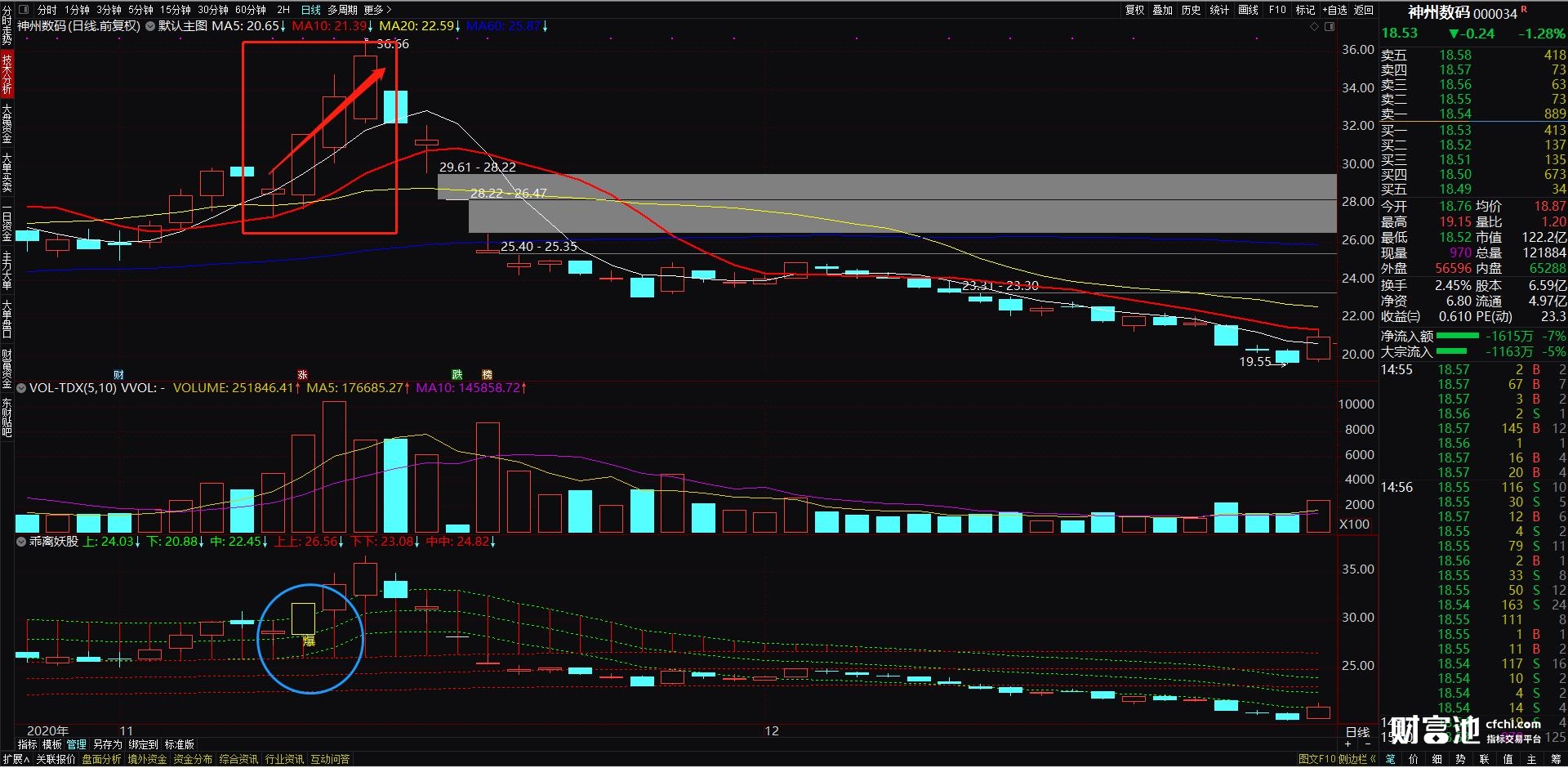Select the 主 tab in bottom-right bar
This screenshot has height=768, width=1568.
pos(1532,760)
